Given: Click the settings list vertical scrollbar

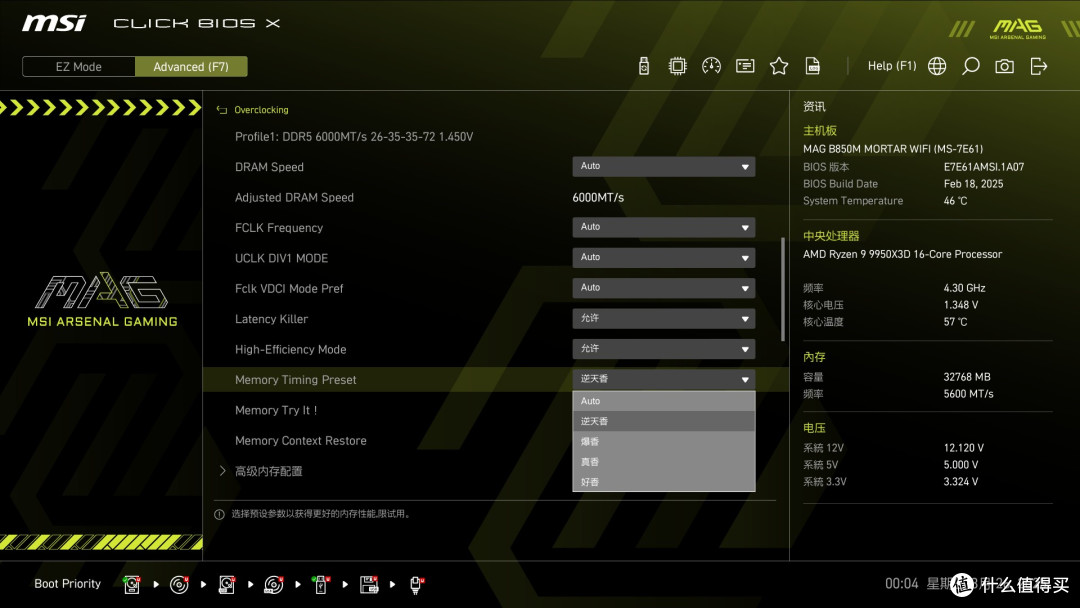Looking at the screenshot, I should (x=782, y=289).
